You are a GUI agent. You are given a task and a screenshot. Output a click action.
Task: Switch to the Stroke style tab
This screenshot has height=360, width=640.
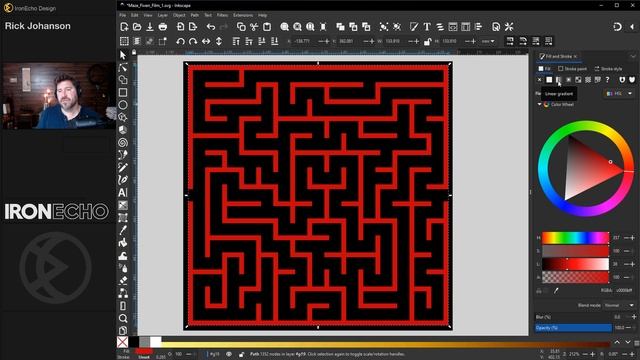pos(609,69)
